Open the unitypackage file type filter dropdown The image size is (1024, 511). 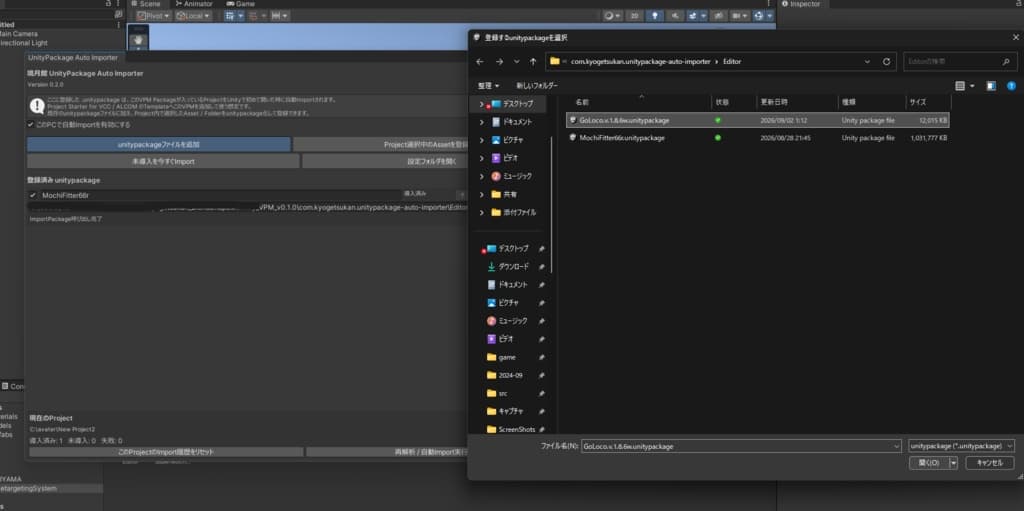[x=961, y=446]
